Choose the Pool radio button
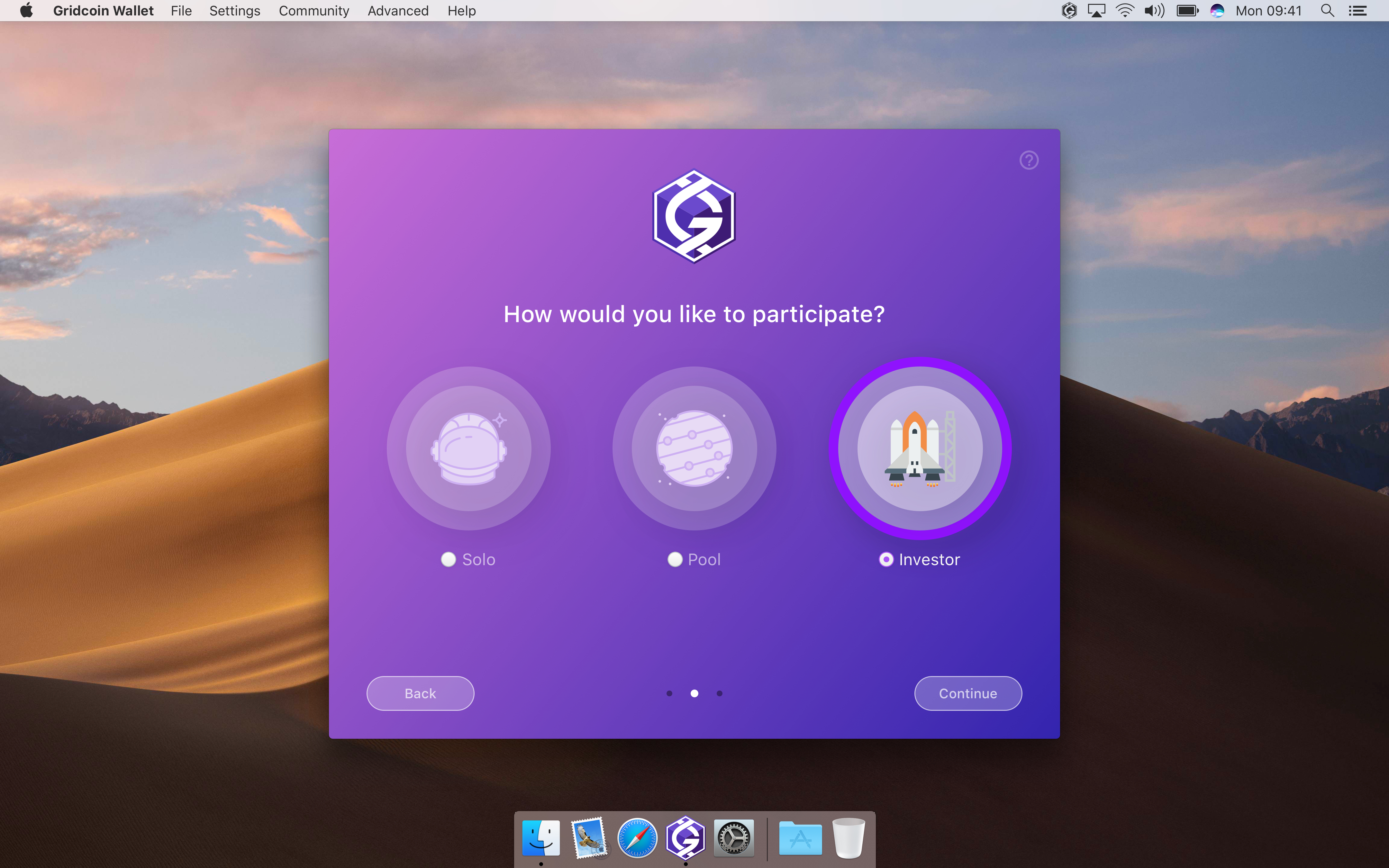1389x868 pixels. click(675, 559)
